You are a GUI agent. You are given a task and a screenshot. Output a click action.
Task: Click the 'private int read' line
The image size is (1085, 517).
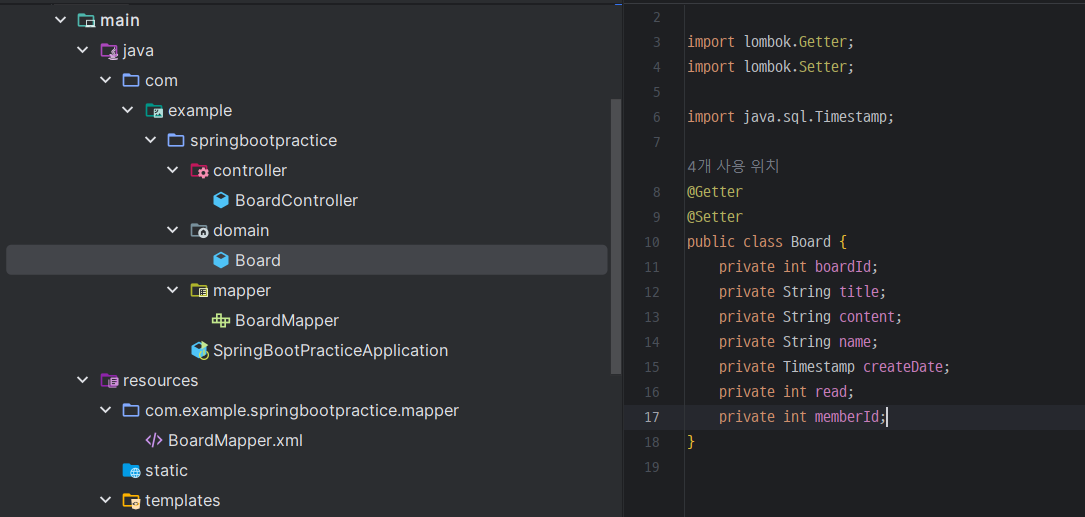pyautogui.click(x=787, y=392)
